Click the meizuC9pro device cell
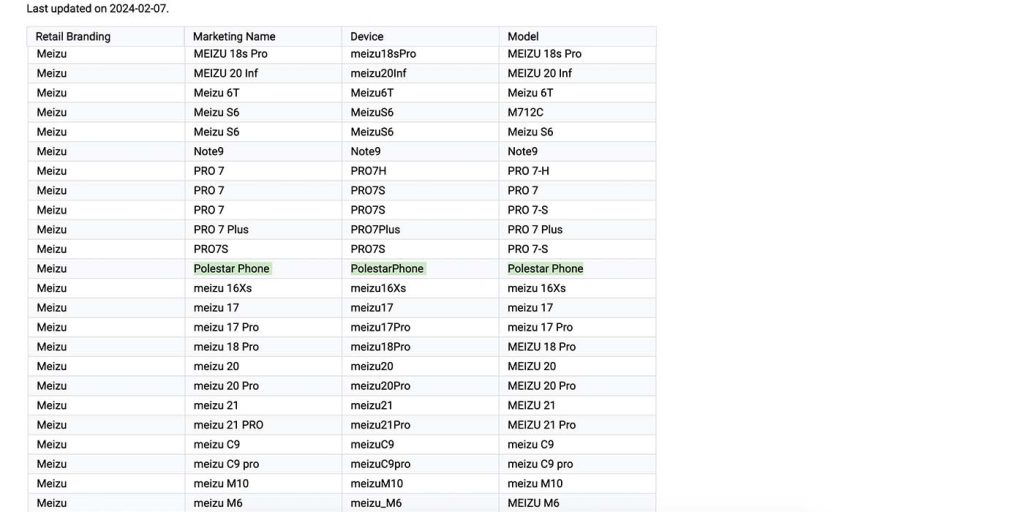This screenshot has height=512, width=1024. (381, 464)
